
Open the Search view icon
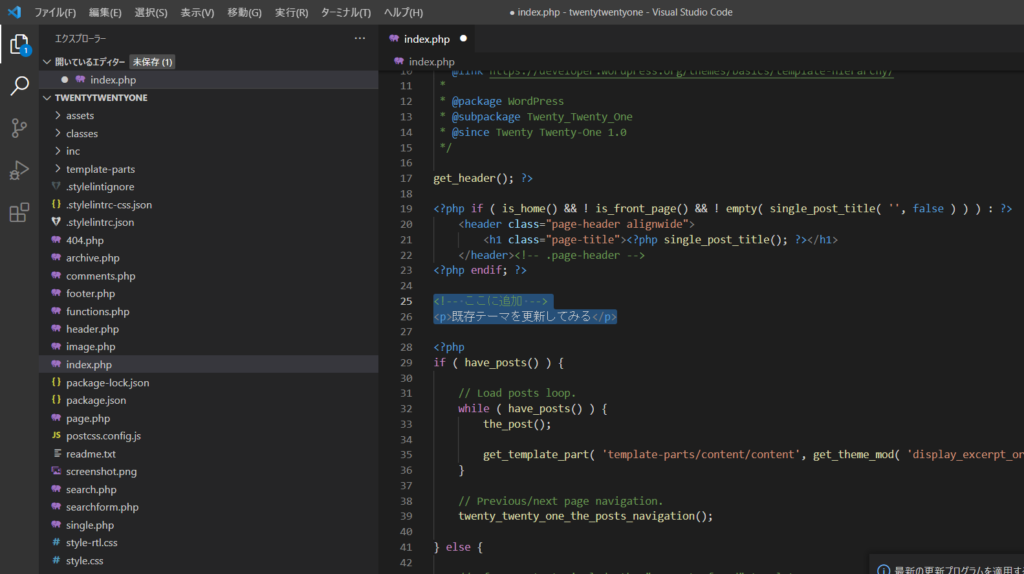click(19, 86)
